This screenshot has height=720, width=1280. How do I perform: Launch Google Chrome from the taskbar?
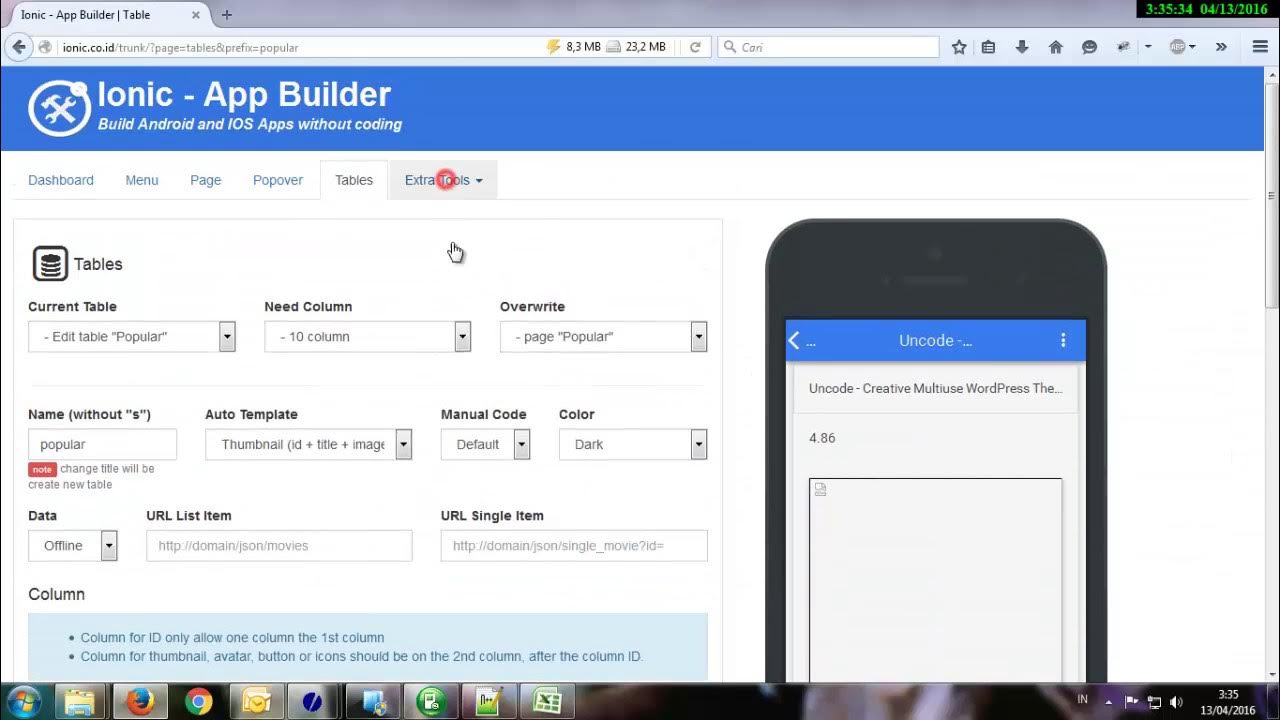click(198, 701)
